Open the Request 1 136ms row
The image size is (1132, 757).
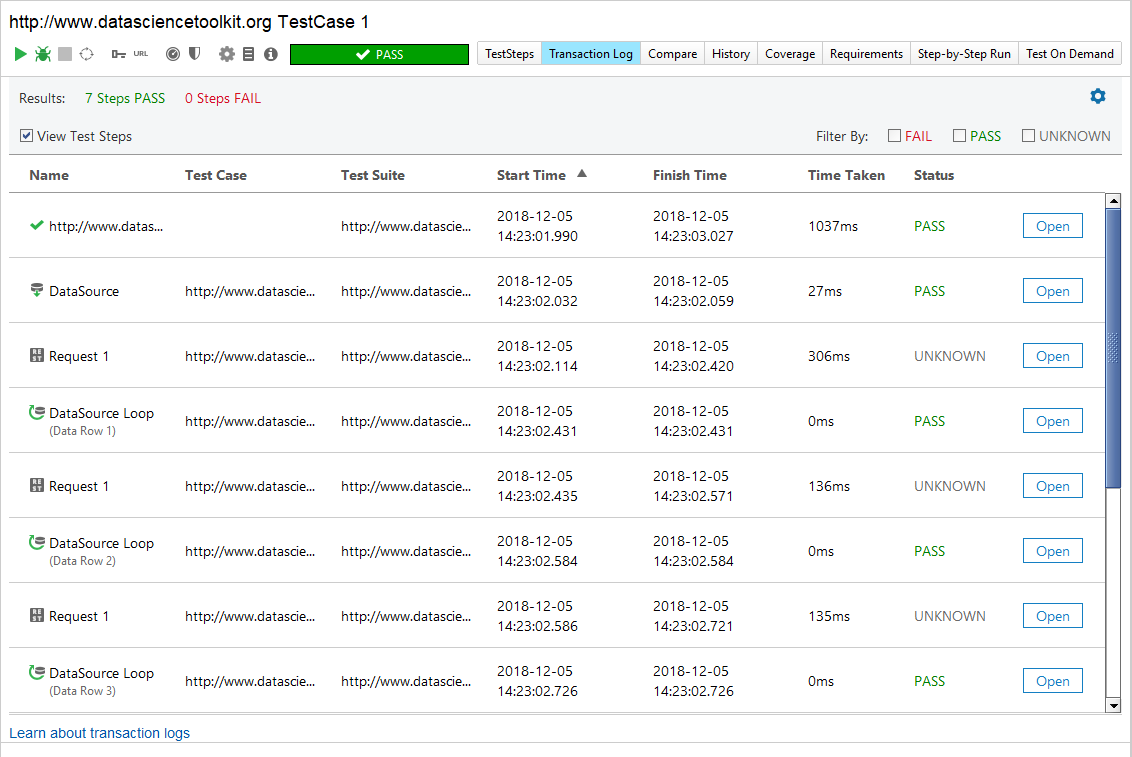(1053, 486)
